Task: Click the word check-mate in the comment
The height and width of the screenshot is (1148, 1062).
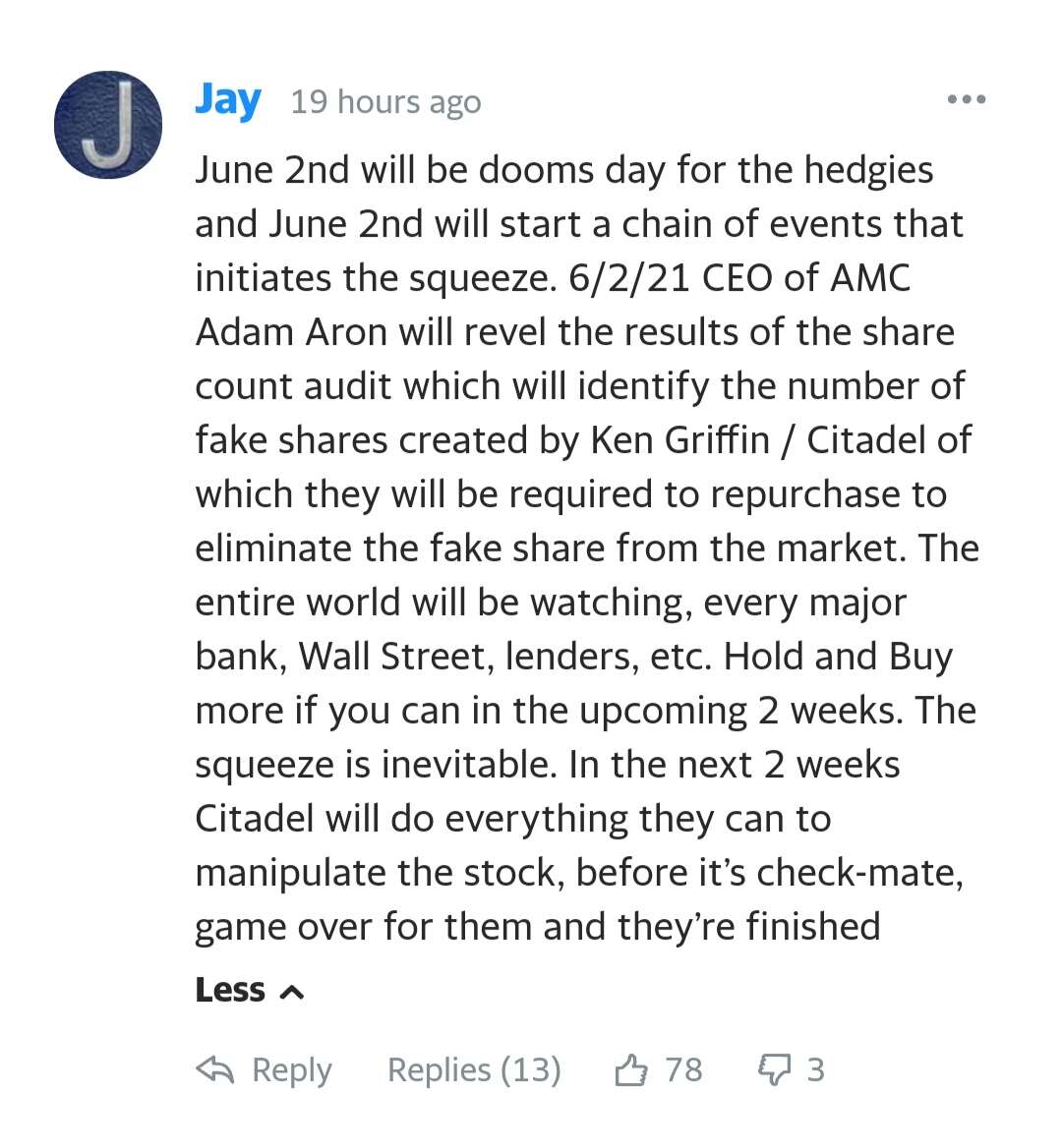Action: 858,873
